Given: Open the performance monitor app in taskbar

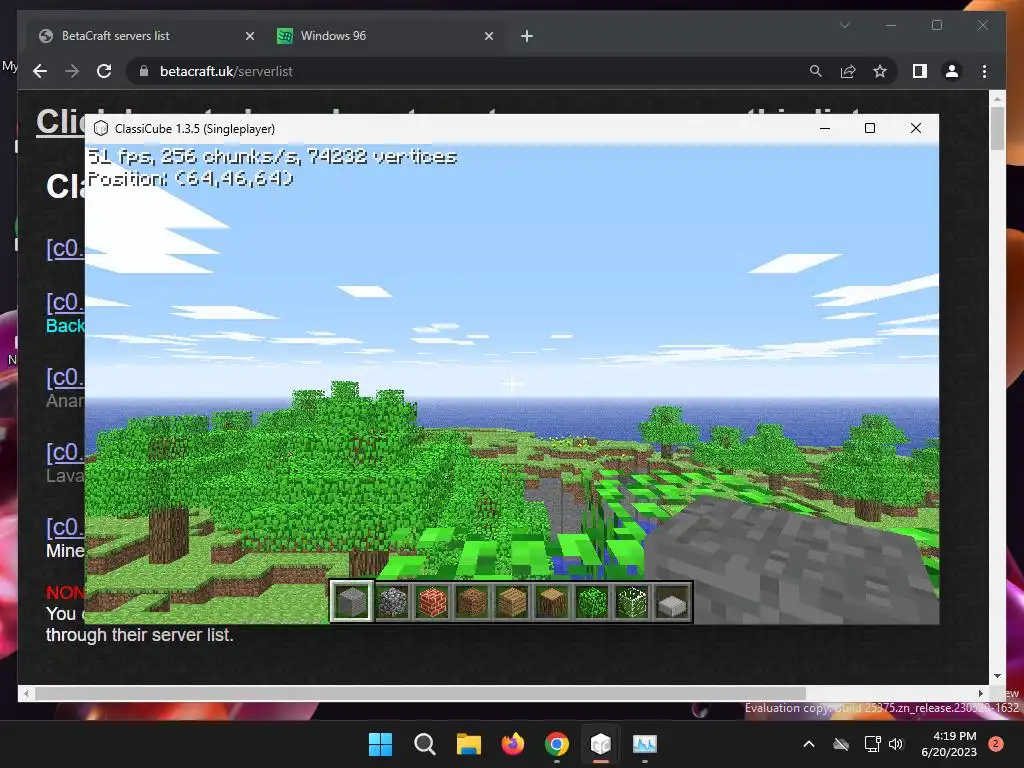Looking at the screenshot, I should [645, 744].
